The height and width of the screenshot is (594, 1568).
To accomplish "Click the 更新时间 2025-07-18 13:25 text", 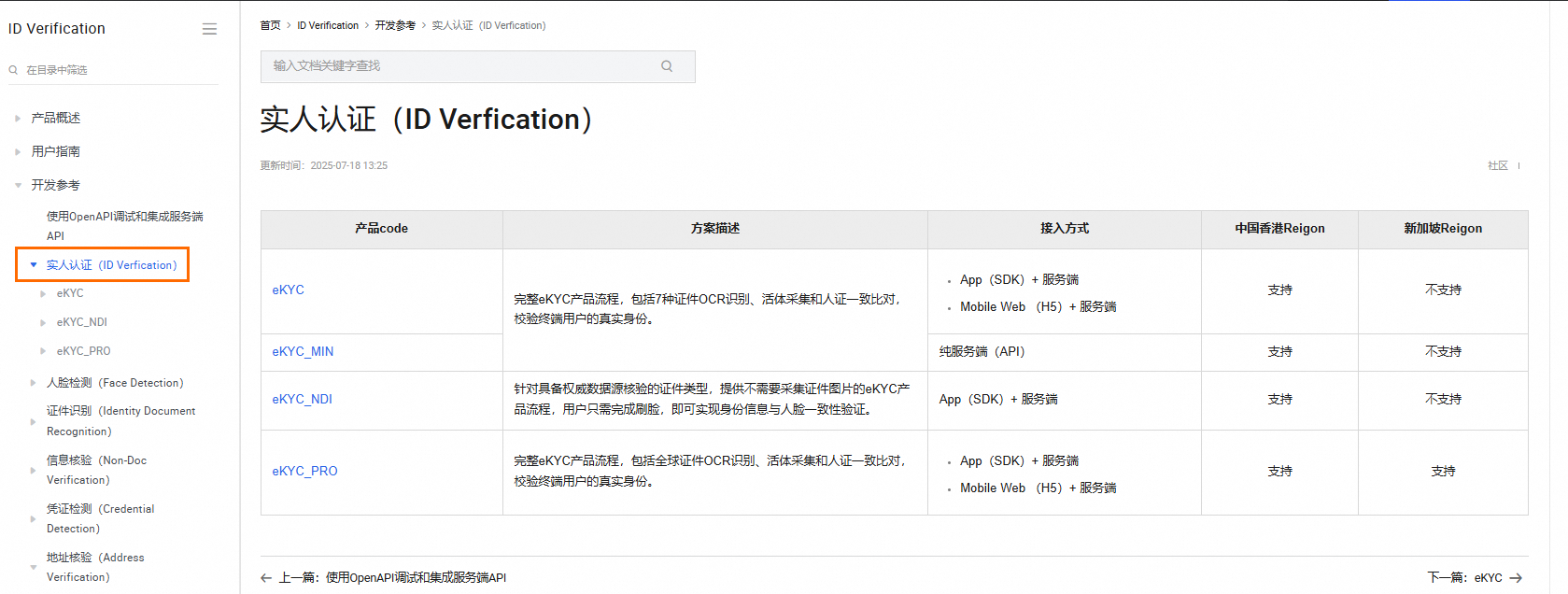I will [x=323, y=165].
